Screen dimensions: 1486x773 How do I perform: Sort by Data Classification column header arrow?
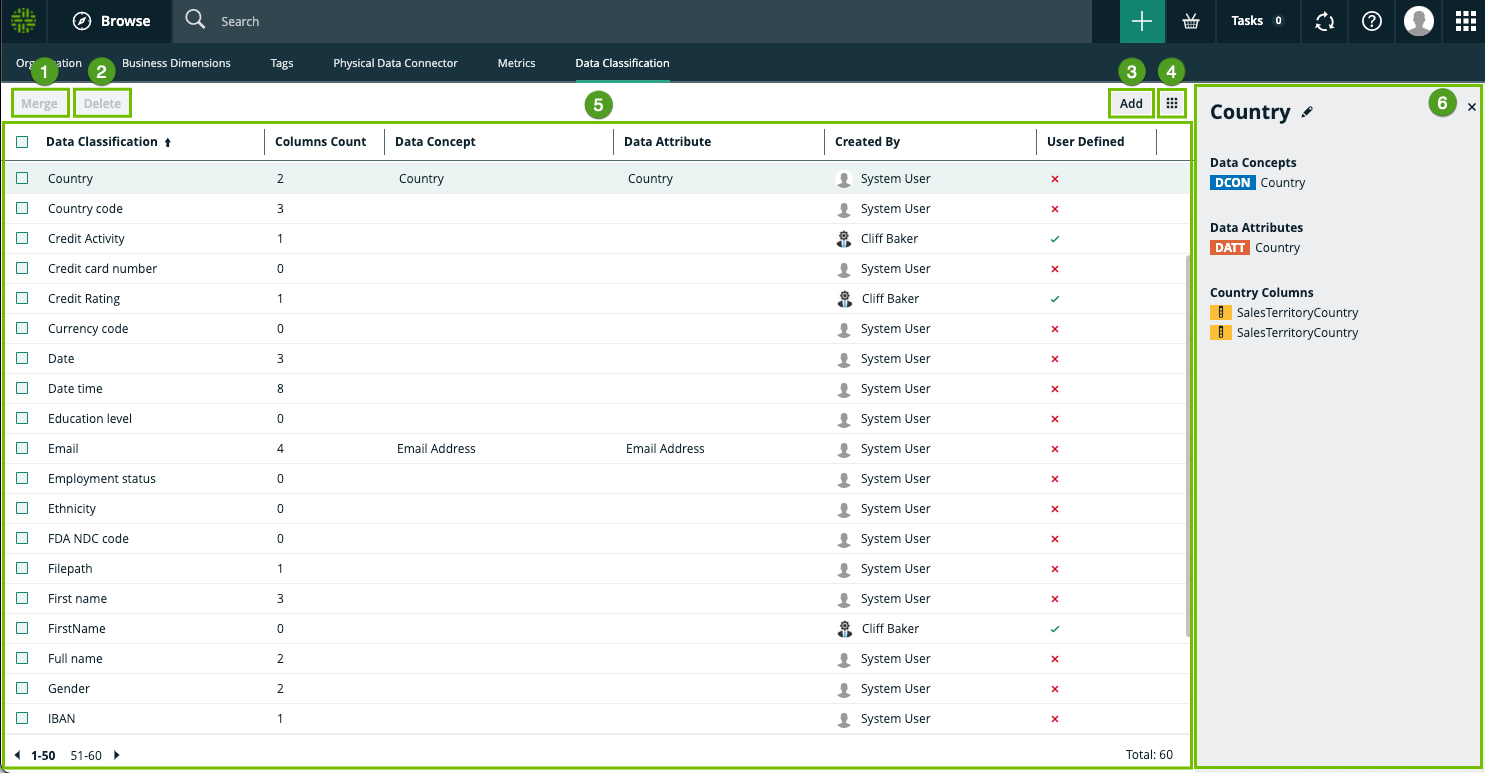(x=167, y=143)
